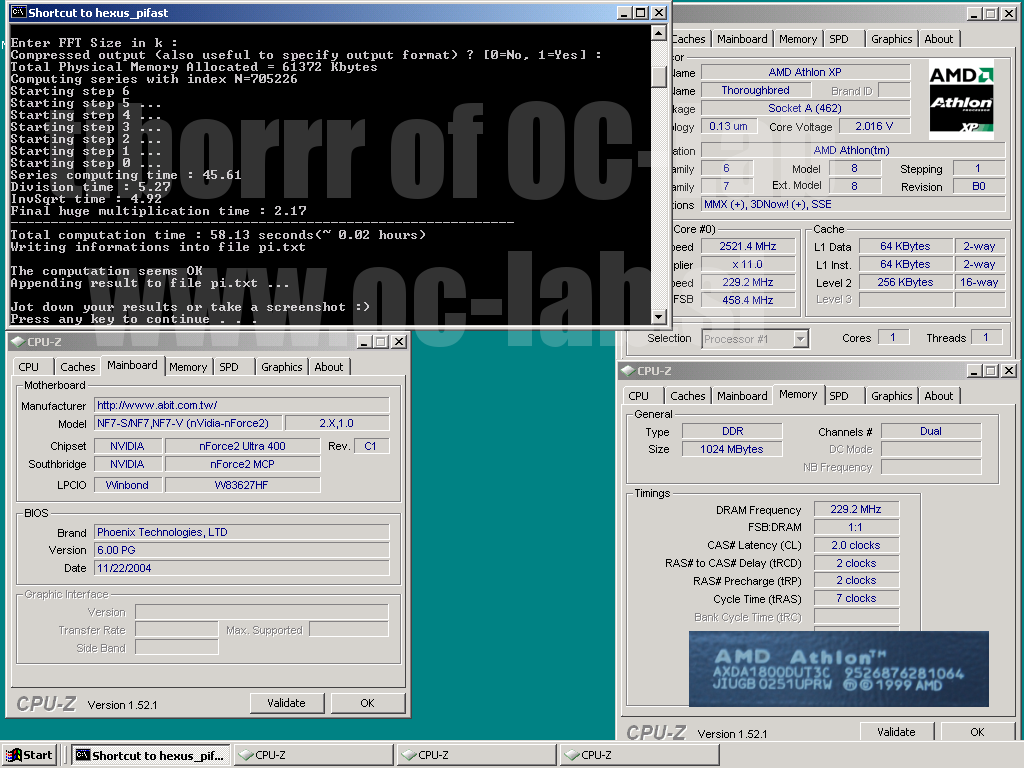Click the AMD Athlon chip photo
The image size is (1024, 768).
pyautogui.click(x=839, y=669)
